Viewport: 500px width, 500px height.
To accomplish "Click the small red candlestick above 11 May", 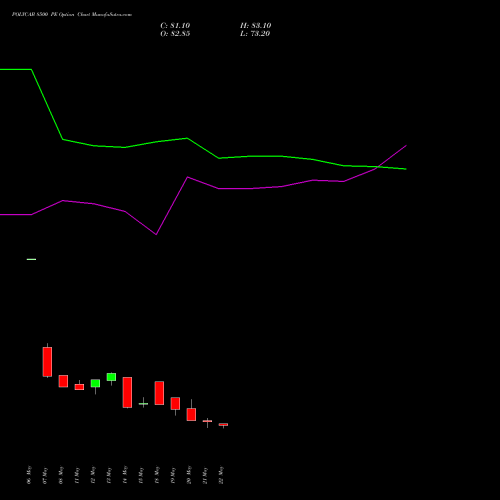I will click(79, 387).
